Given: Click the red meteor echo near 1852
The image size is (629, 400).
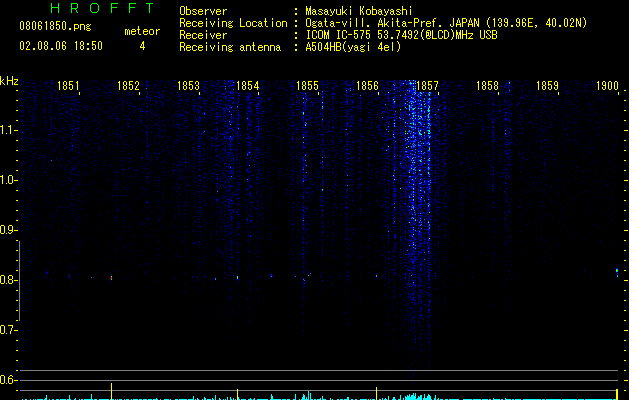Looking at the screenshot, I should pyautogui.click(x=112, y=277).
